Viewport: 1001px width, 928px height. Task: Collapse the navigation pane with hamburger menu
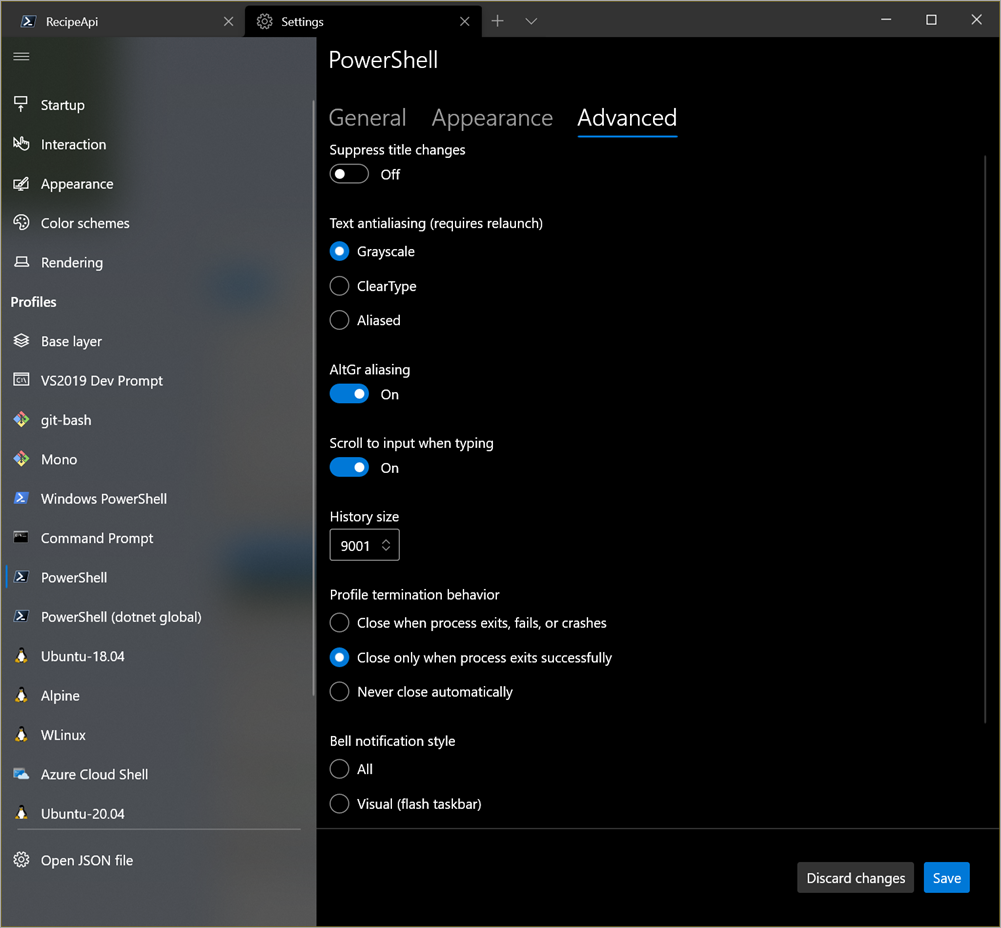(21, 56)
